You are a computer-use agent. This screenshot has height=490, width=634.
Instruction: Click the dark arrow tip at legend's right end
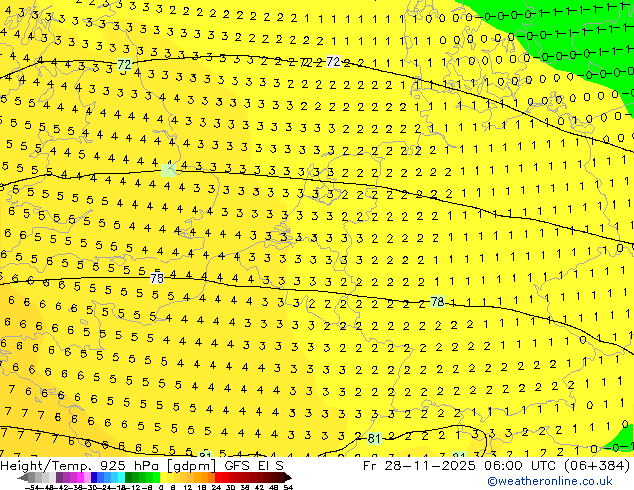288,477
